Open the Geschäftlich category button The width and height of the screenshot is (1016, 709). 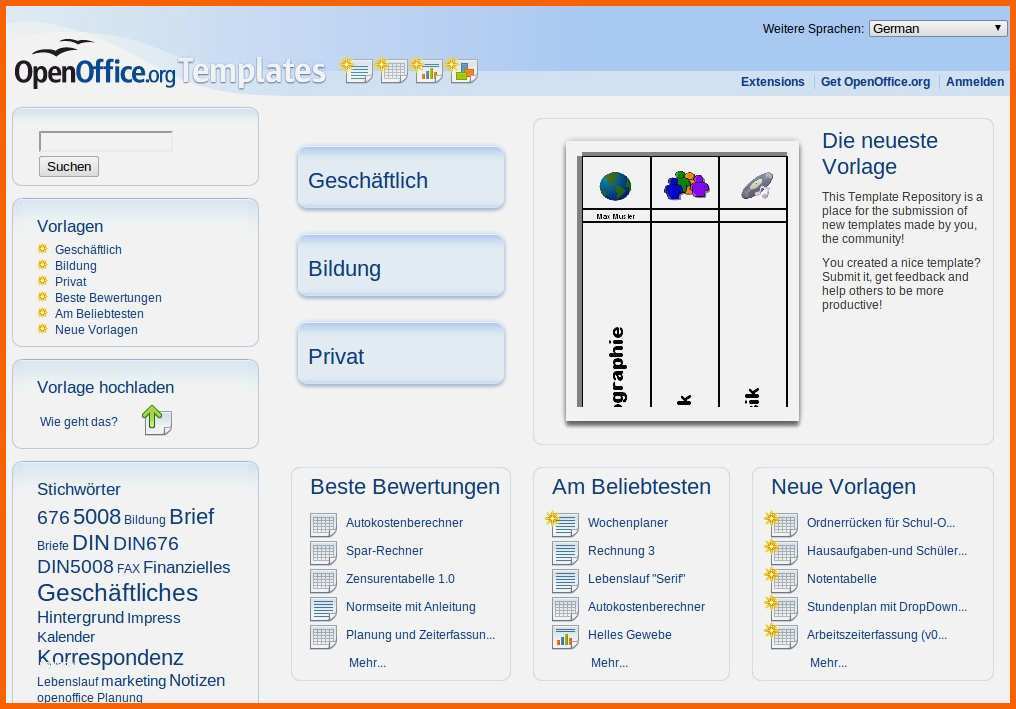point(400,179)
